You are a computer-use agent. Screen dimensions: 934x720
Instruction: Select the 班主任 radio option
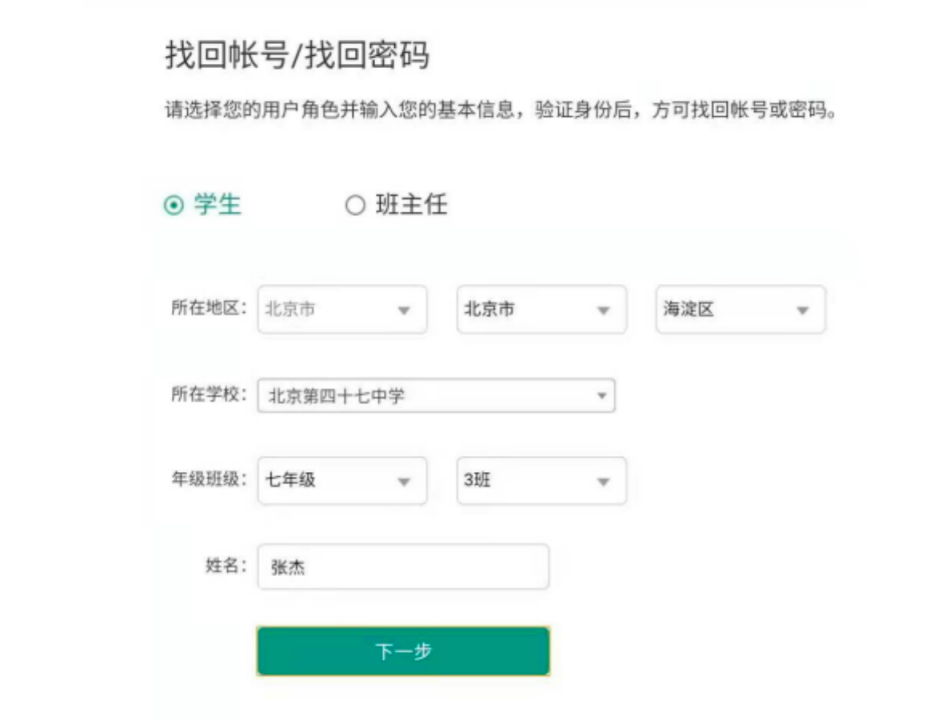click(x=355, y=206)
